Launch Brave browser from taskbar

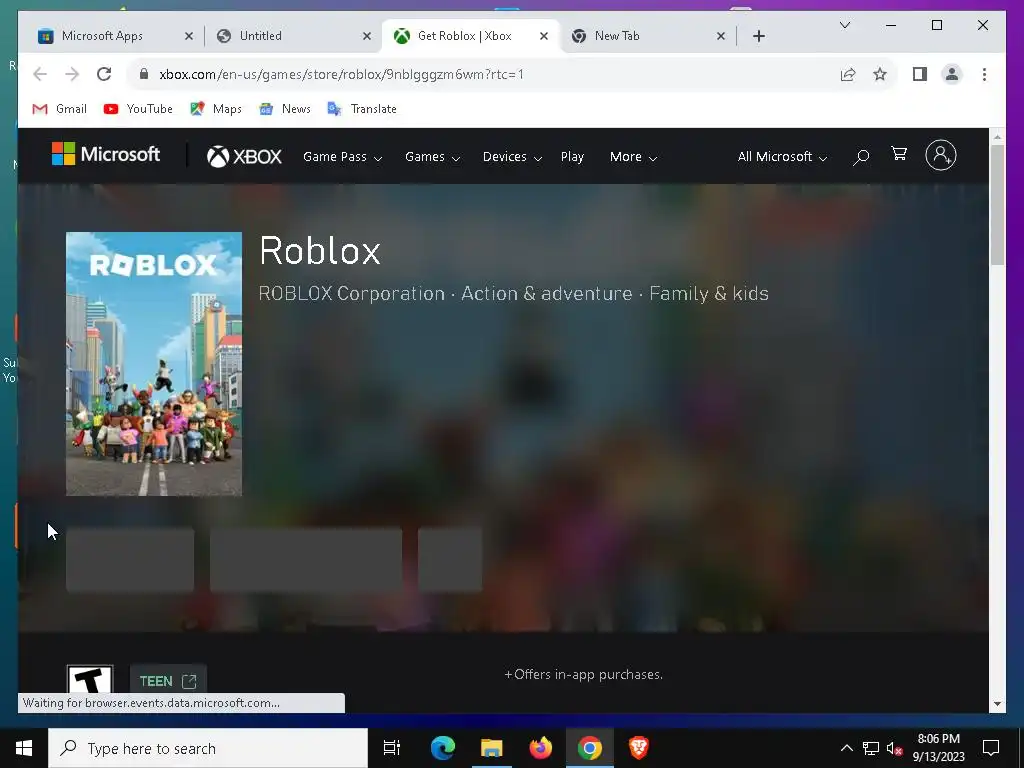click(x=638, y=748)
